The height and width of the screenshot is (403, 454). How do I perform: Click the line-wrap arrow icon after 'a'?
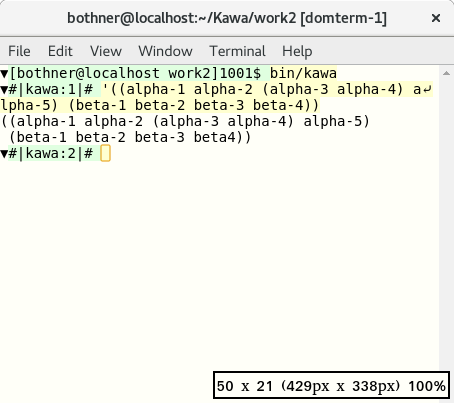coord(428,89)
